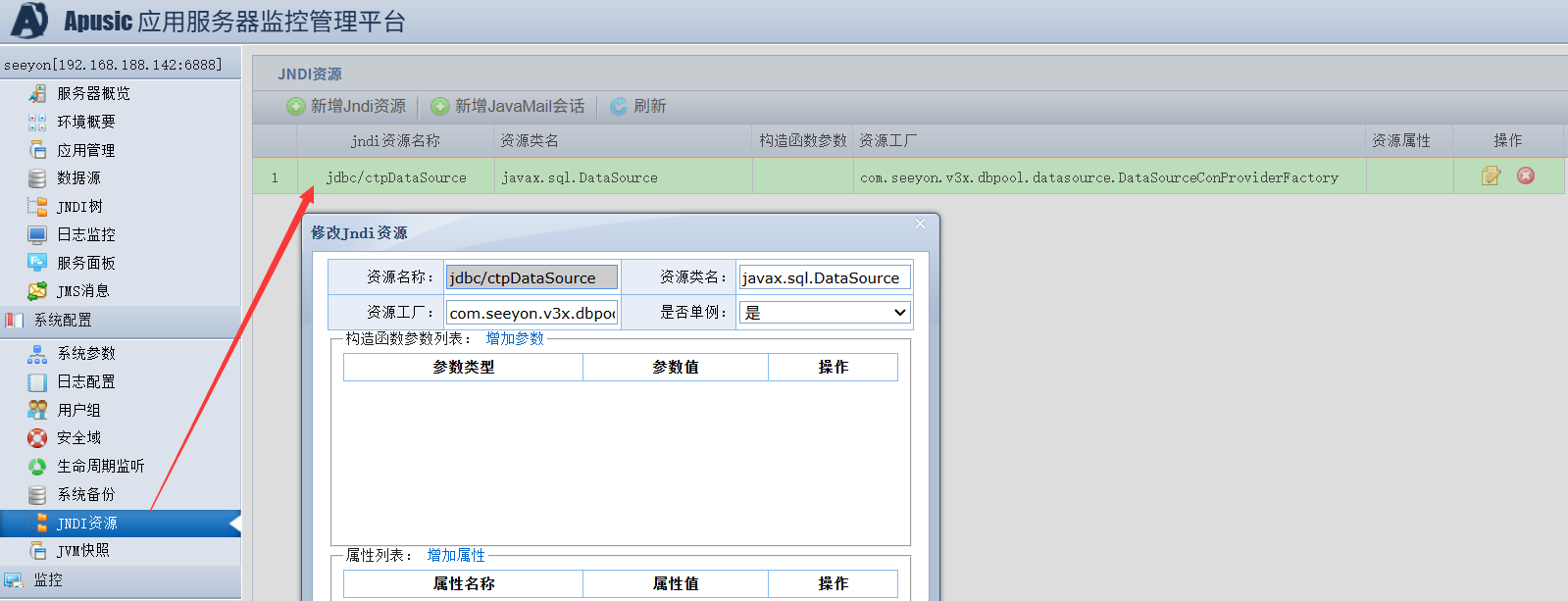The height and width of the screenshot is (601, 1568).
Task: Open the 是否单例 dropdown
Action: [x=824, y=313]
